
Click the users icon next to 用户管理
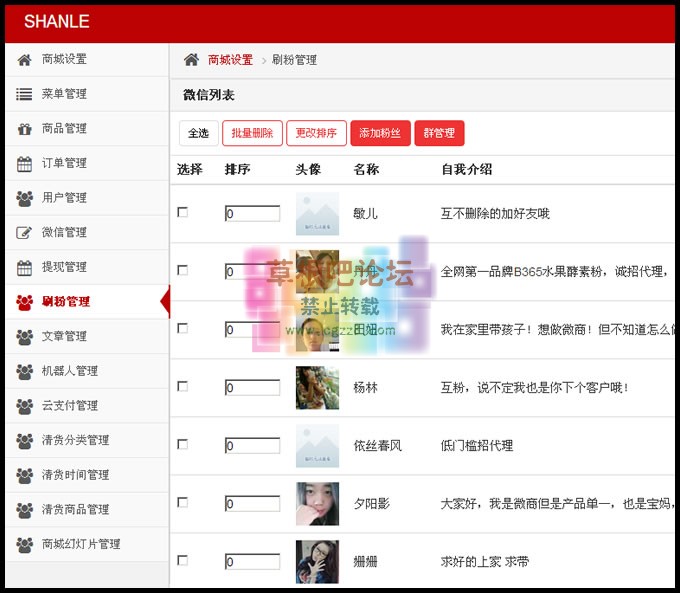click(x=24, y=198)
